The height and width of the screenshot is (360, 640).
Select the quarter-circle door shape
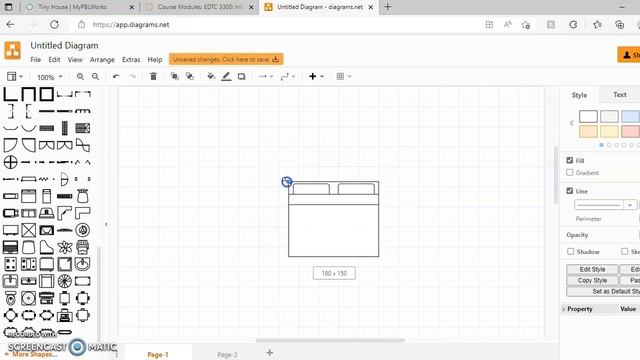[x=11, y=145]
